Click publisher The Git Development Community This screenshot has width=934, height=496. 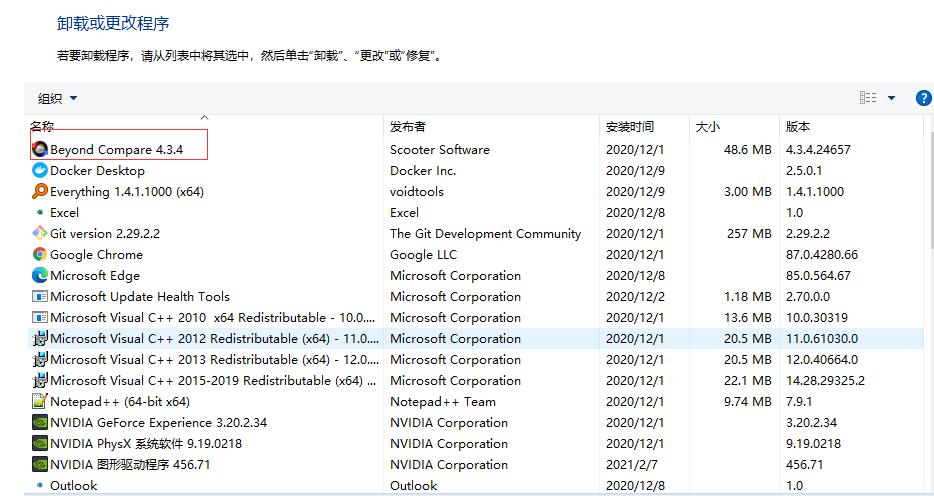click(485, 233)
